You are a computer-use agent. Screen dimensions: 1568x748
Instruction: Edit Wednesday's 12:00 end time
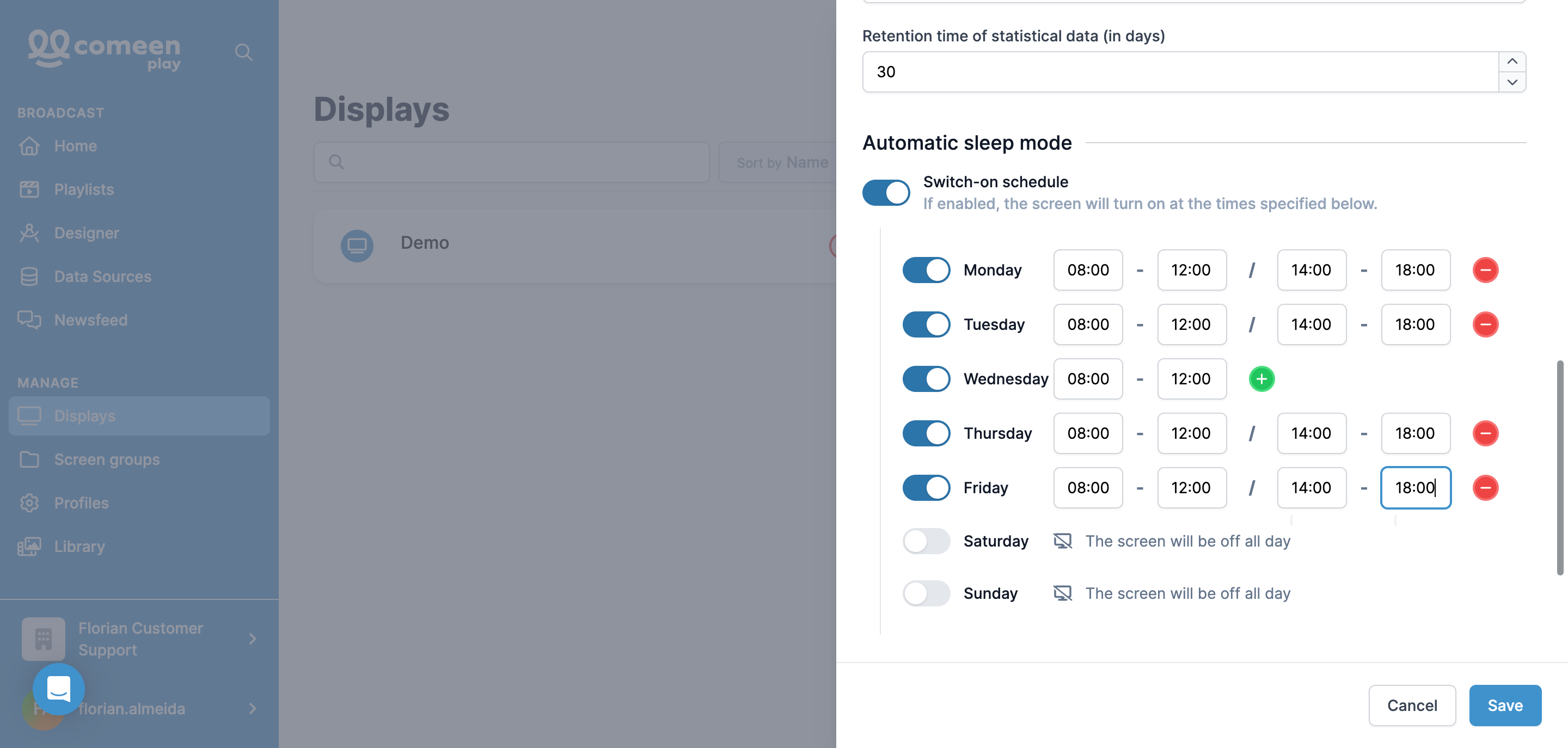click(x=1191, y=378)
